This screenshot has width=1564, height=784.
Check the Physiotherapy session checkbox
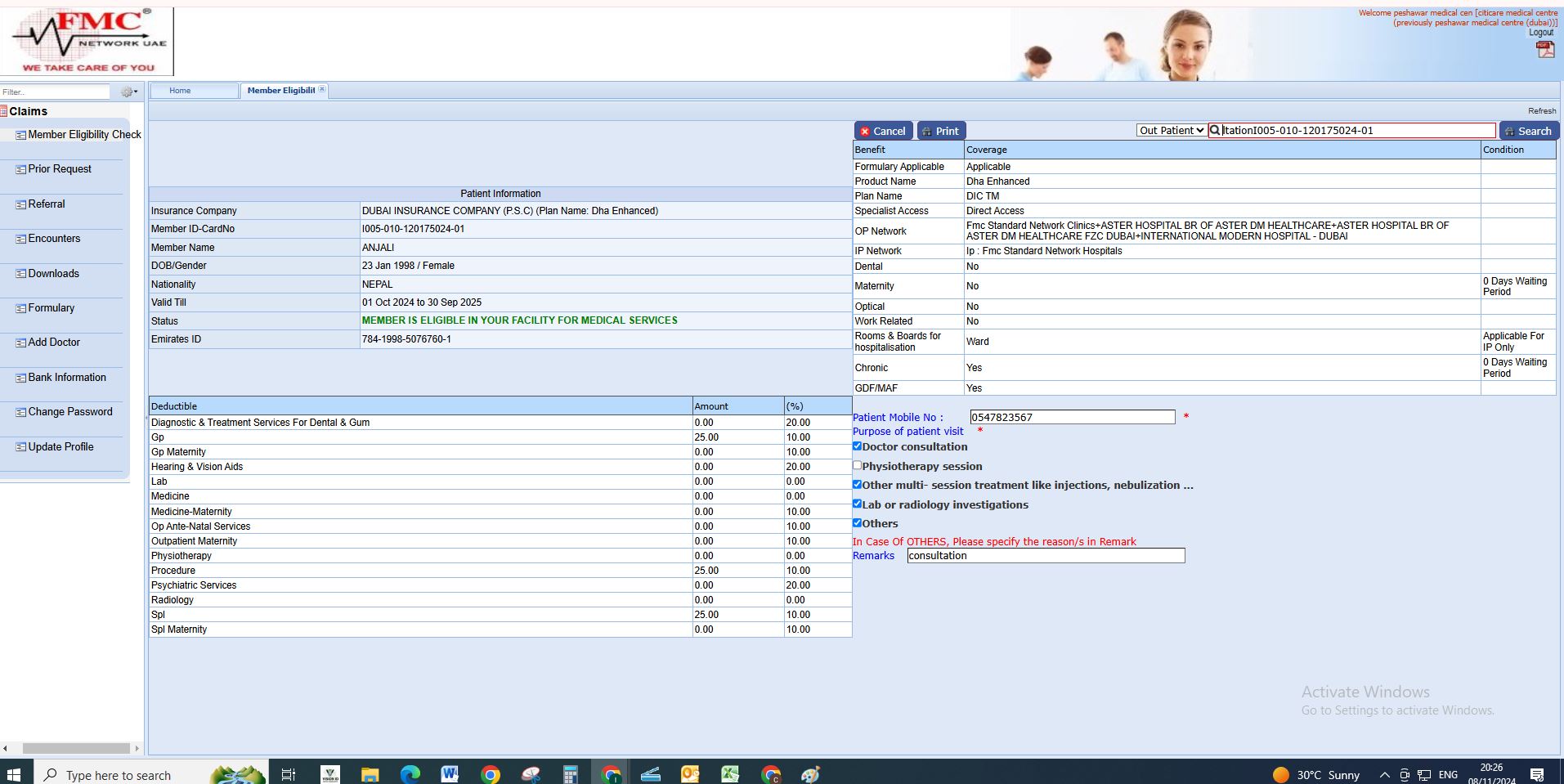(857, 465)
